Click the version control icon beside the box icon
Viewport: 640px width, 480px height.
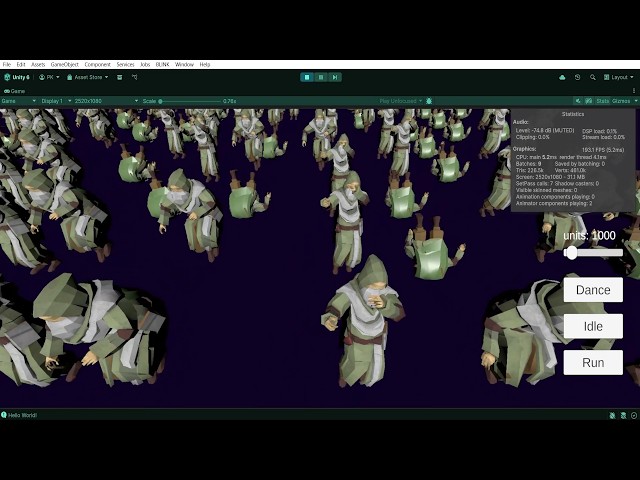point(134,77)
